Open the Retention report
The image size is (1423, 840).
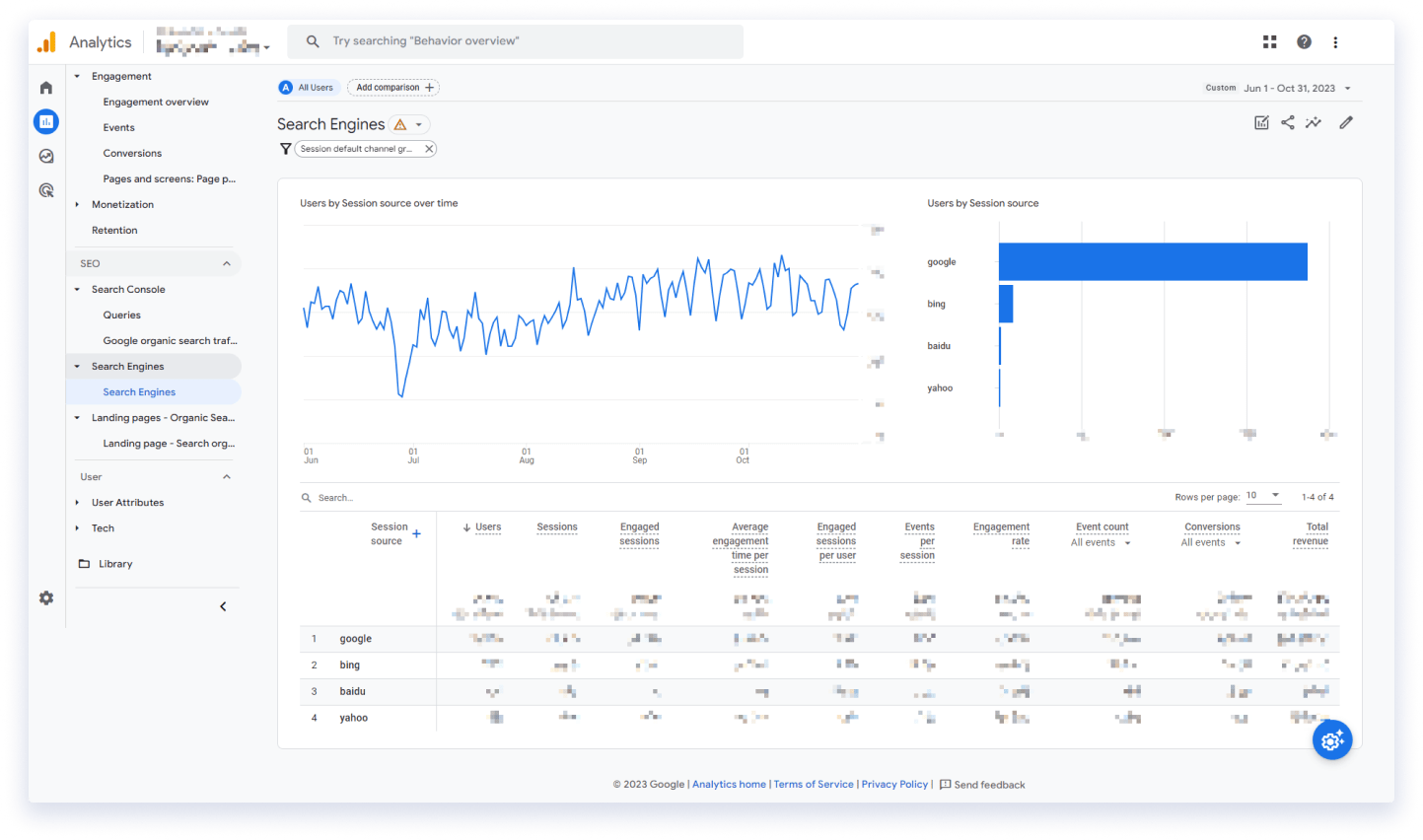[114, 230]
